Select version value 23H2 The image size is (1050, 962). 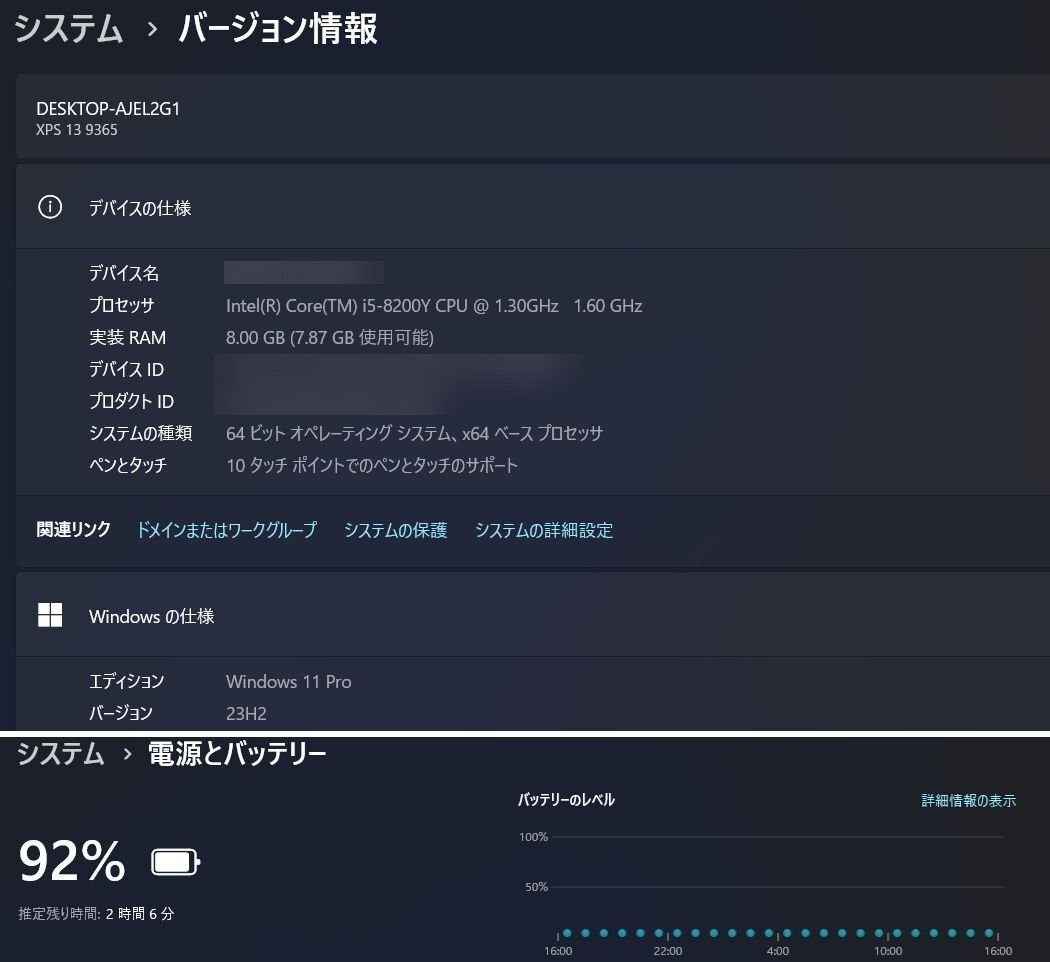246,714
